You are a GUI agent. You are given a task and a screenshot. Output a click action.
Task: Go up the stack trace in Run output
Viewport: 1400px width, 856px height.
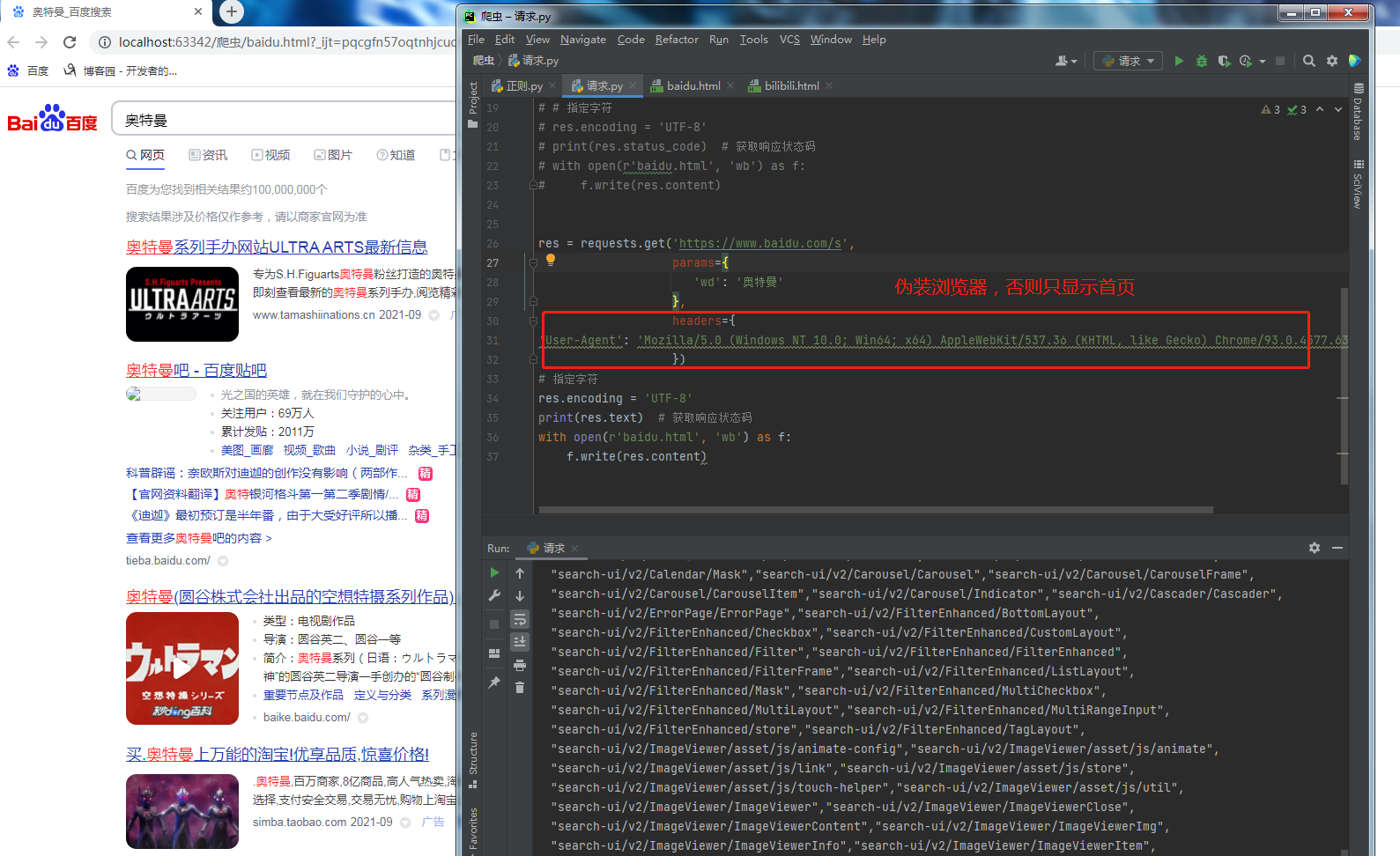tap(520, 573)
